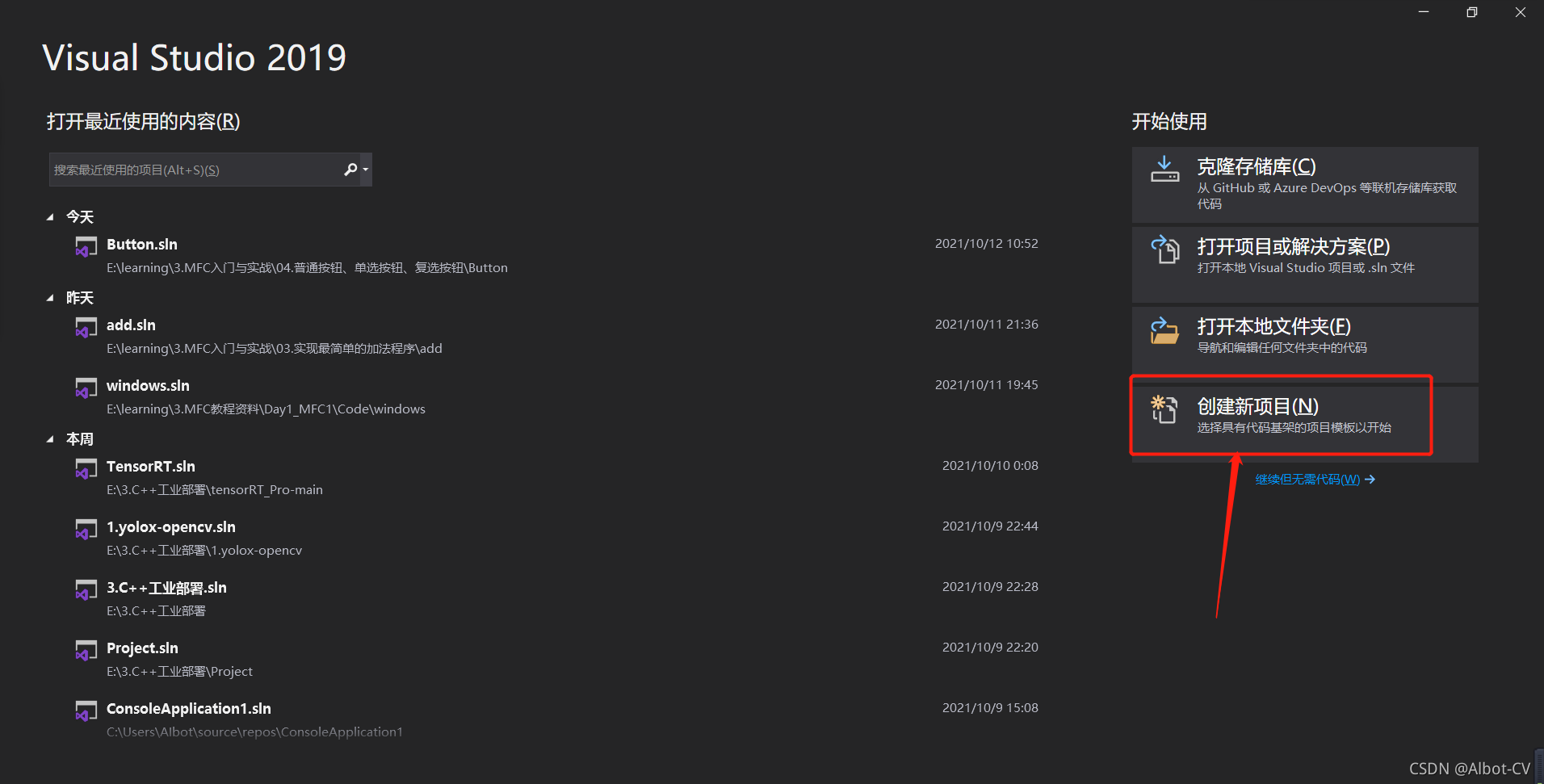Click the 2021/10/9 15:08 timestamp
Screen dimensions: 1544x784
click(990, 708)
